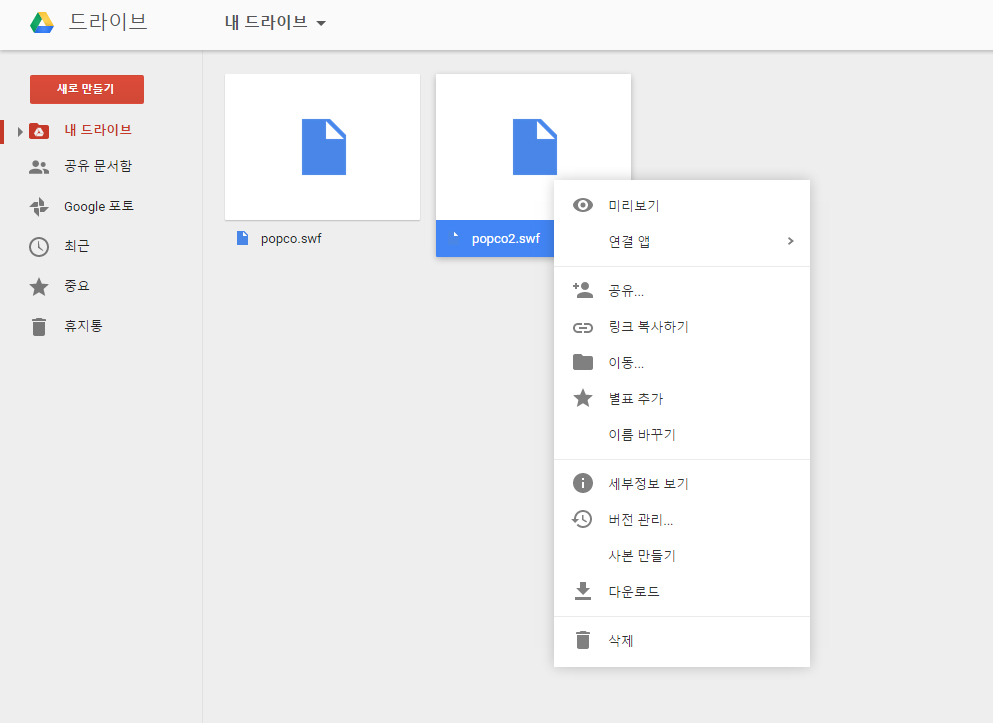993x723 pixels.
Task: Click the info icon for 세부정보 보기
Action: (582, 483)
